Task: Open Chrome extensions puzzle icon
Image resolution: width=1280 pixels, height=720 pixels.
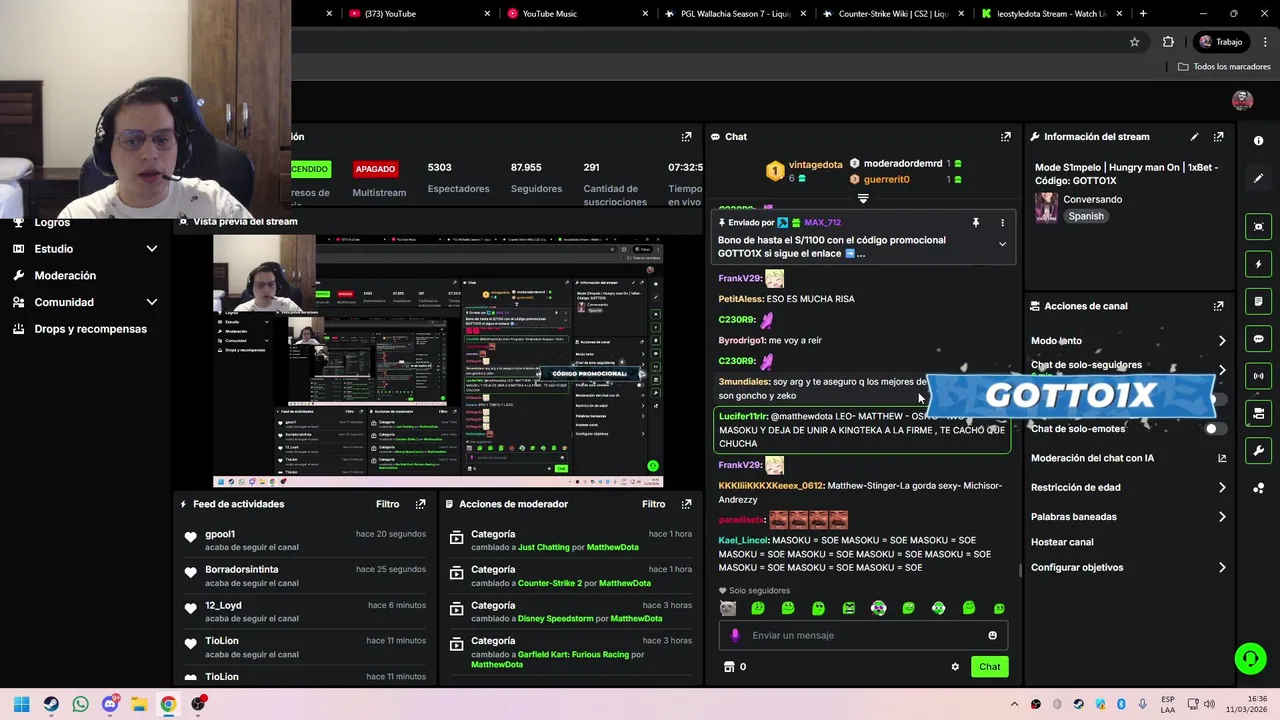Action: [1168, 42]
